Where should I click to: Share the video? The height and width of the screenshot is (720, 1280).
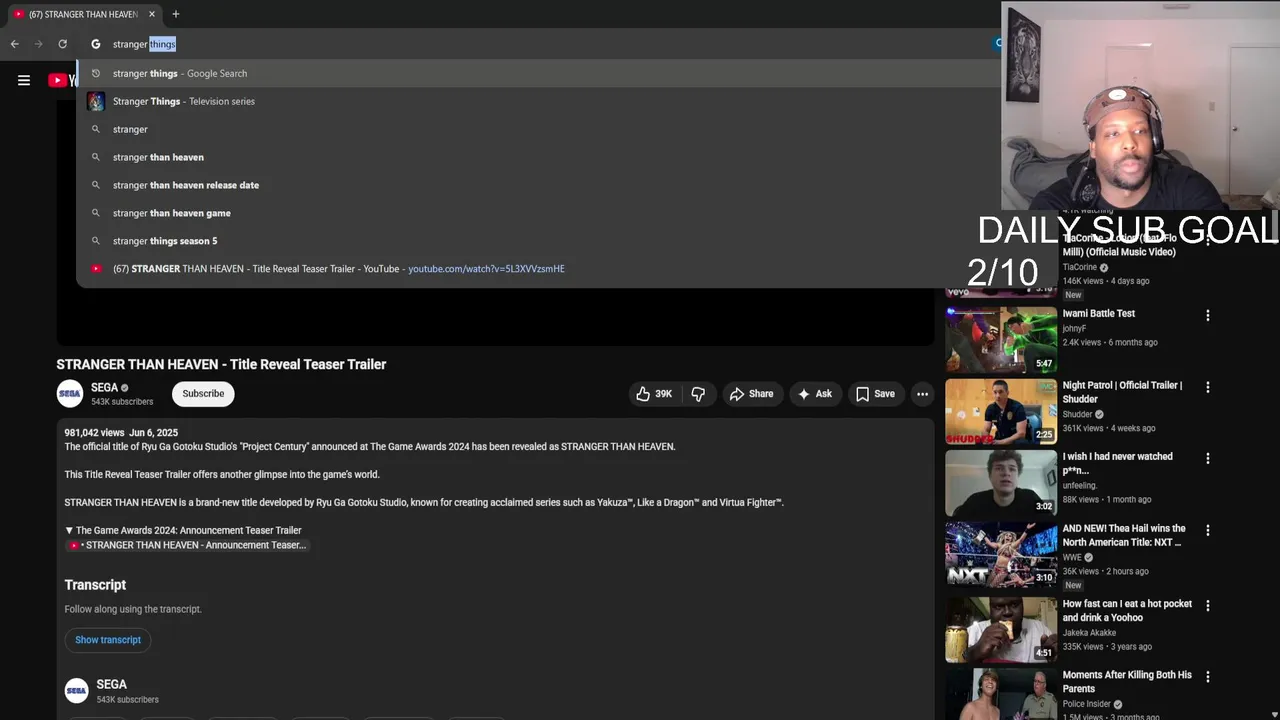[x=751, y=394]
